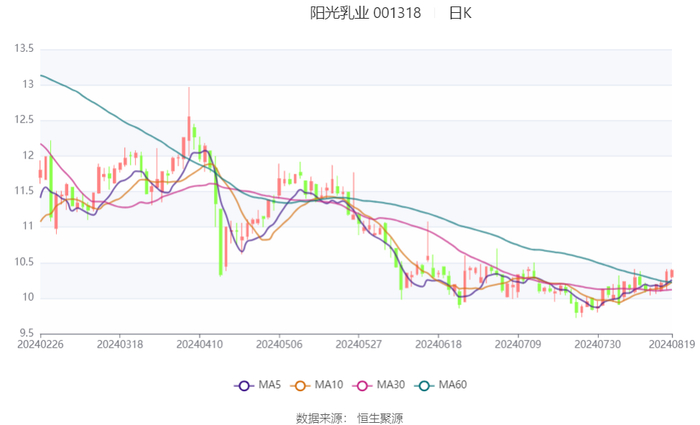Screen dimensions: 700x425
Task: Click the 20240410 date axis label
Action: point(200,345)
